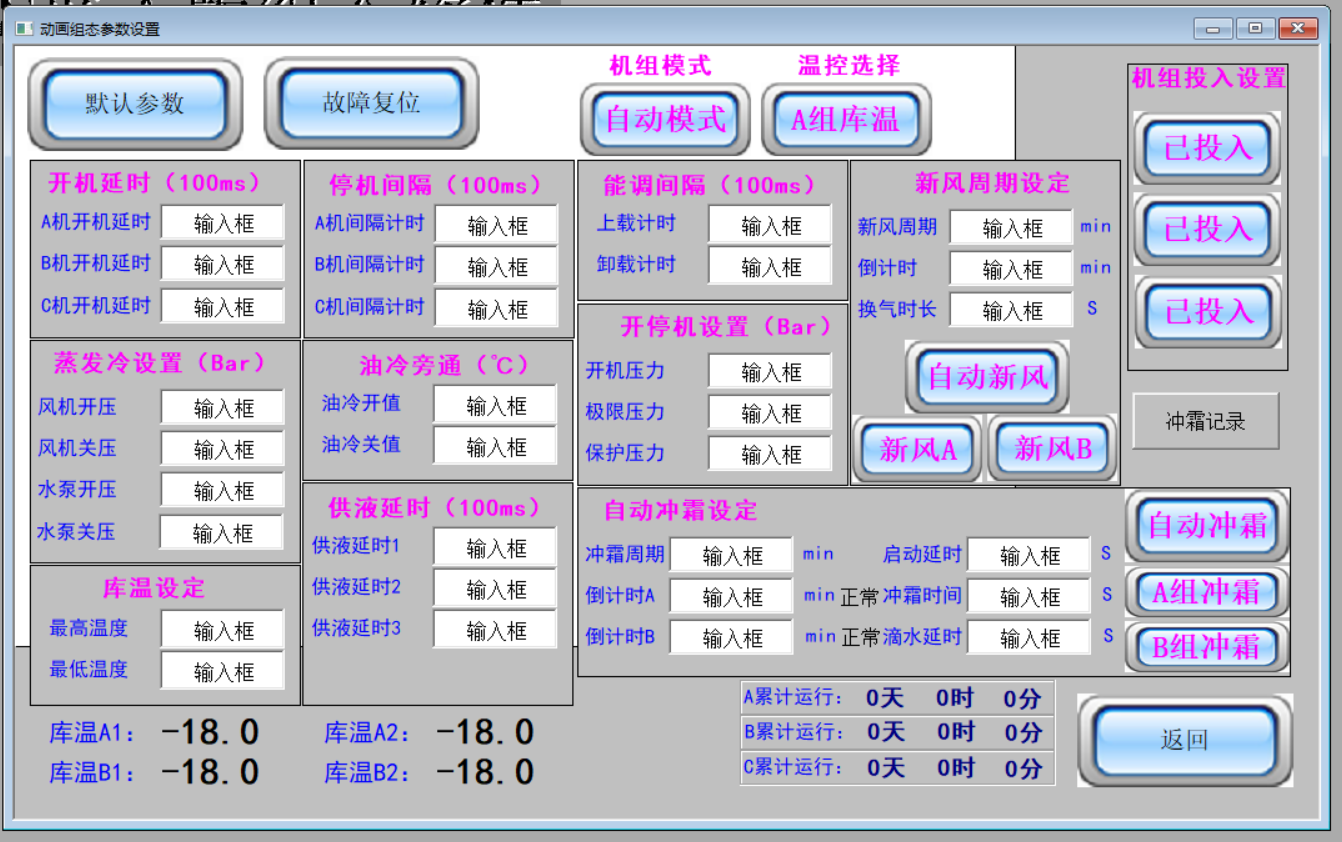Toggle the first 已投入 unit button
The height and width of the screenshot is (842, 1342).
pos(1207,148)
